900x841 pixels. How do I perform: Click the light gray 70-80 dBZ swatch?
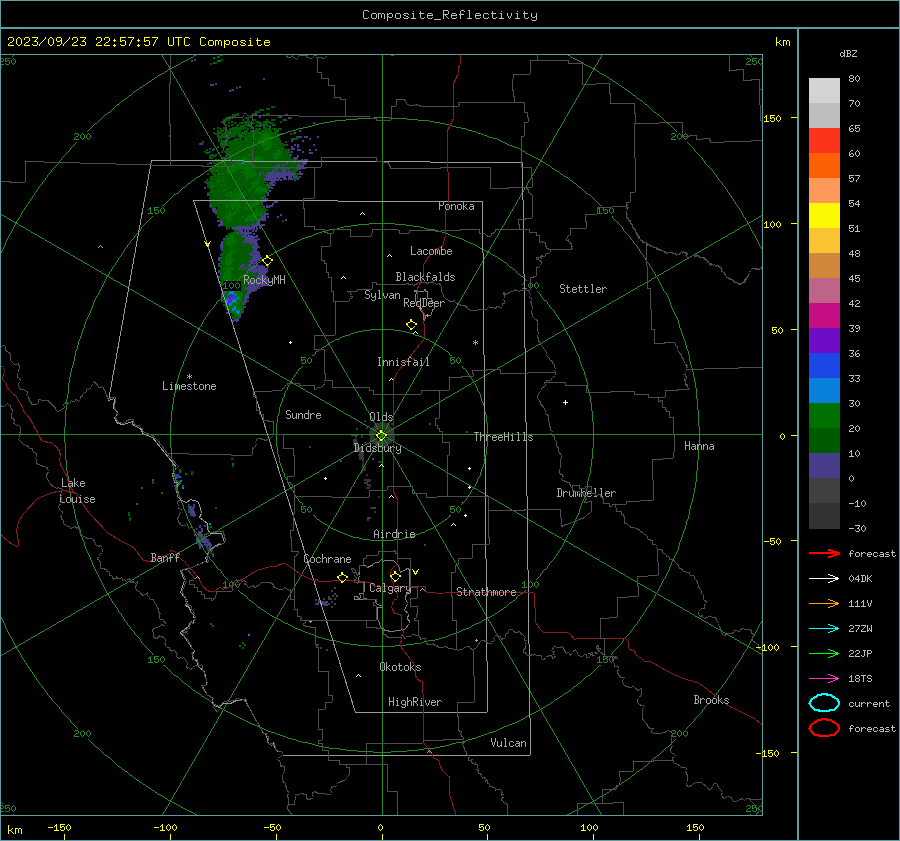point(824,91)
